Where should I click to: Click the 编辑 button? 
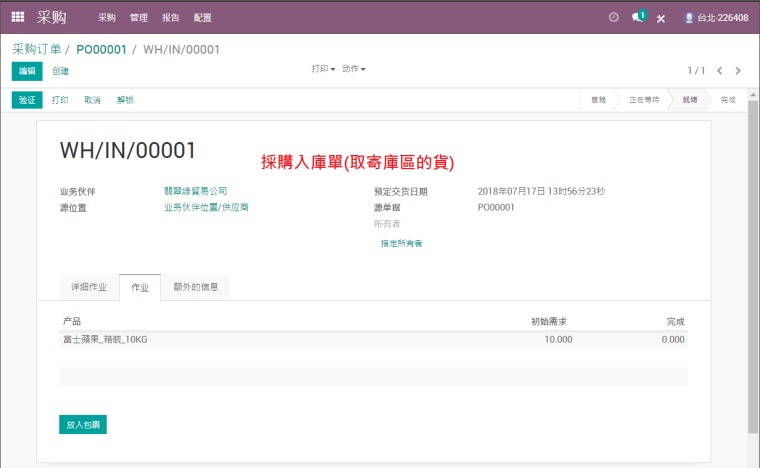27,71
